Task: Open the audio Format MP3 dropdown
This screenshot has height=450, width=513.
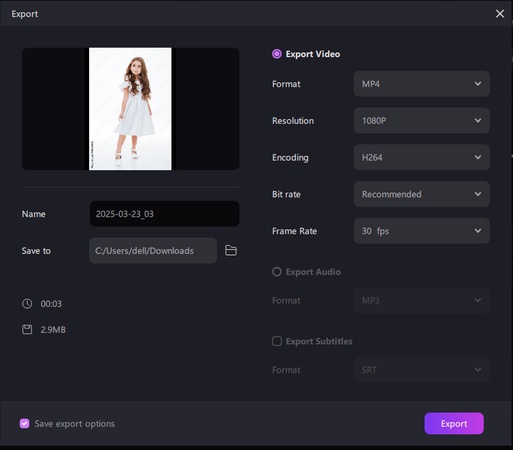Action: (422, 300)
